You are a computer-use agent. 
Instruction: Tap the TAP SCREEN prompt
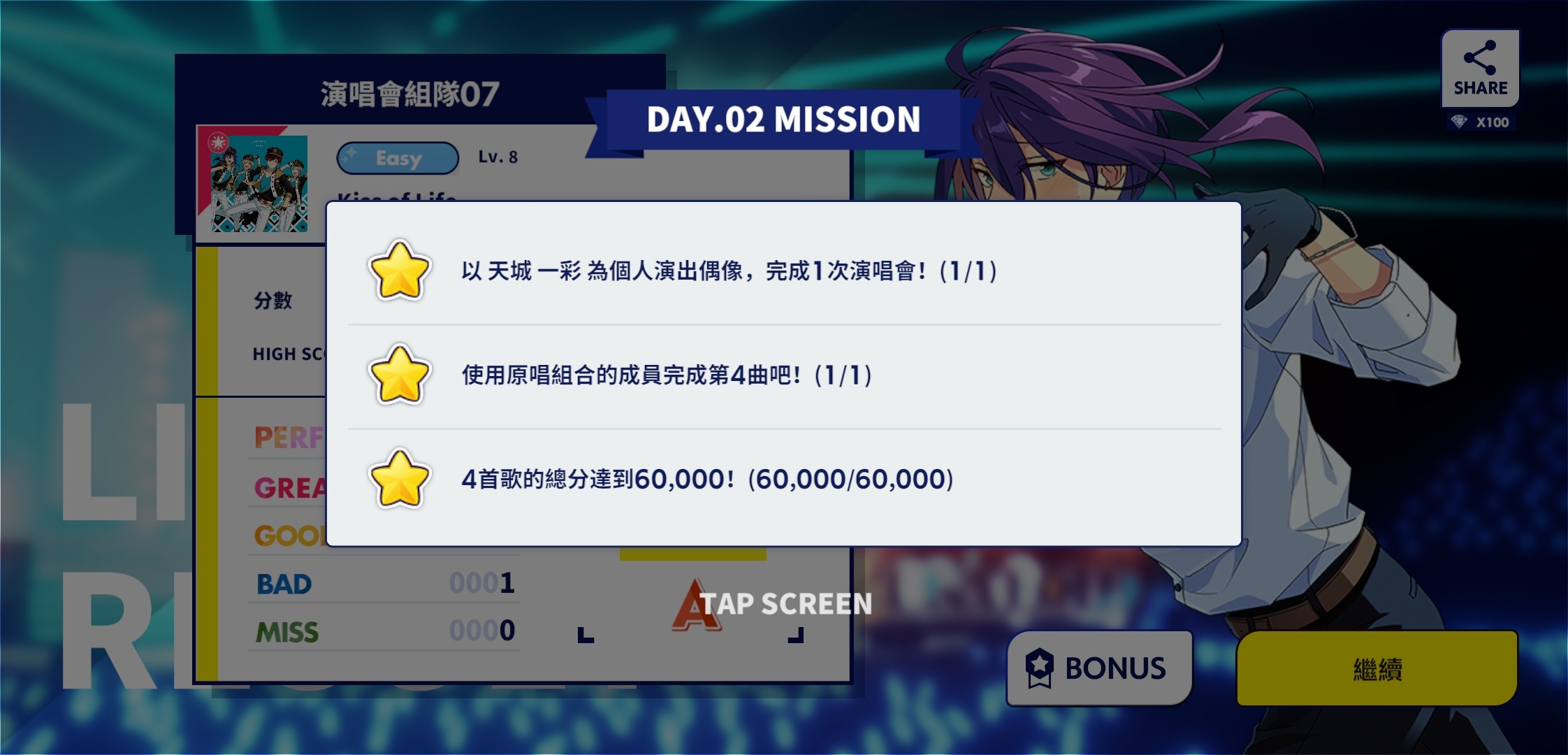coord(786,604)
